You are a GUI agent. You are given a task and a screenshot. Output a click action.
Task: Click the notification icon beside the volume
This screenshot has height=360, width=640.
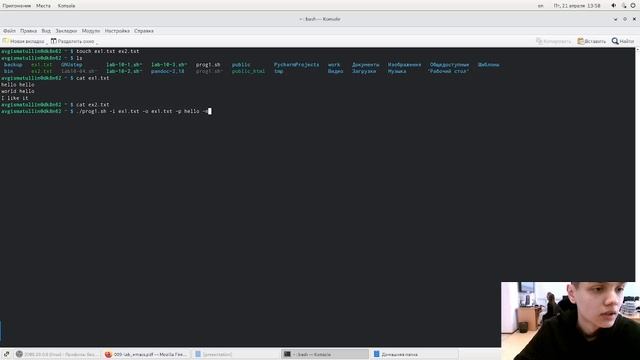coord(624,6)
